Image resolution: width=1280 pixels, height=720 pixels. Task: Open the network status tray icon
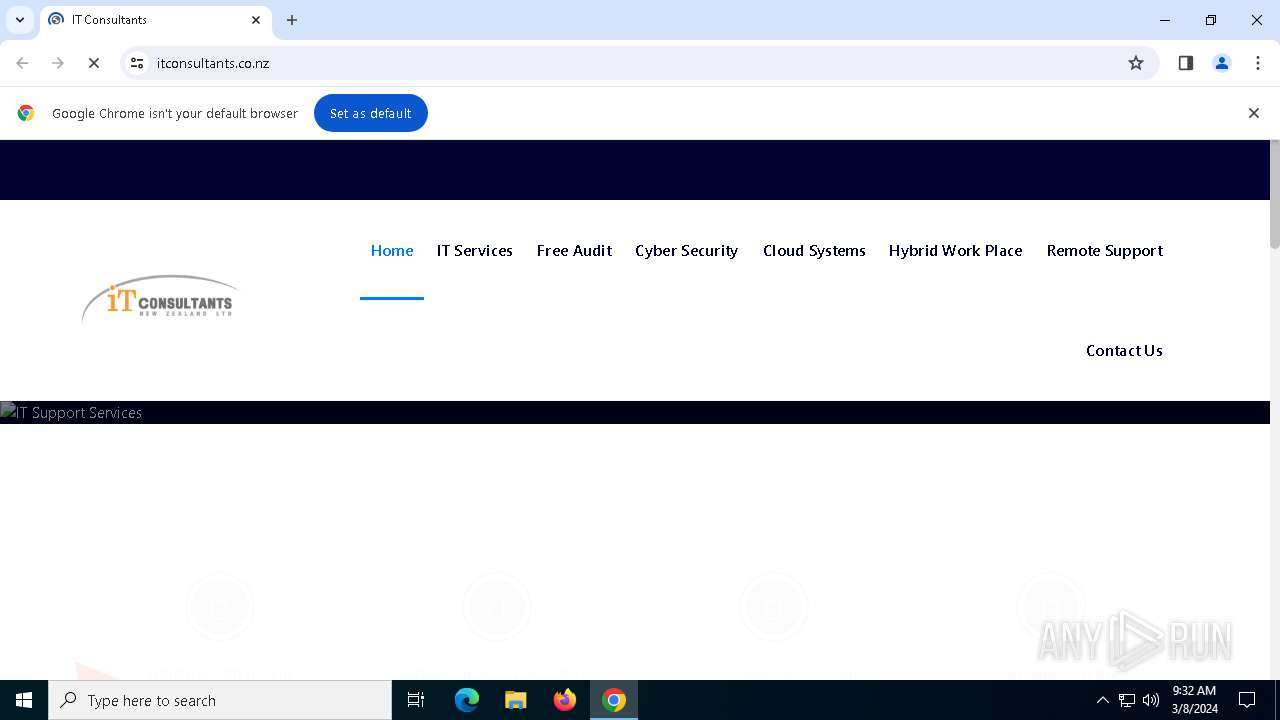pos(1127,700)
